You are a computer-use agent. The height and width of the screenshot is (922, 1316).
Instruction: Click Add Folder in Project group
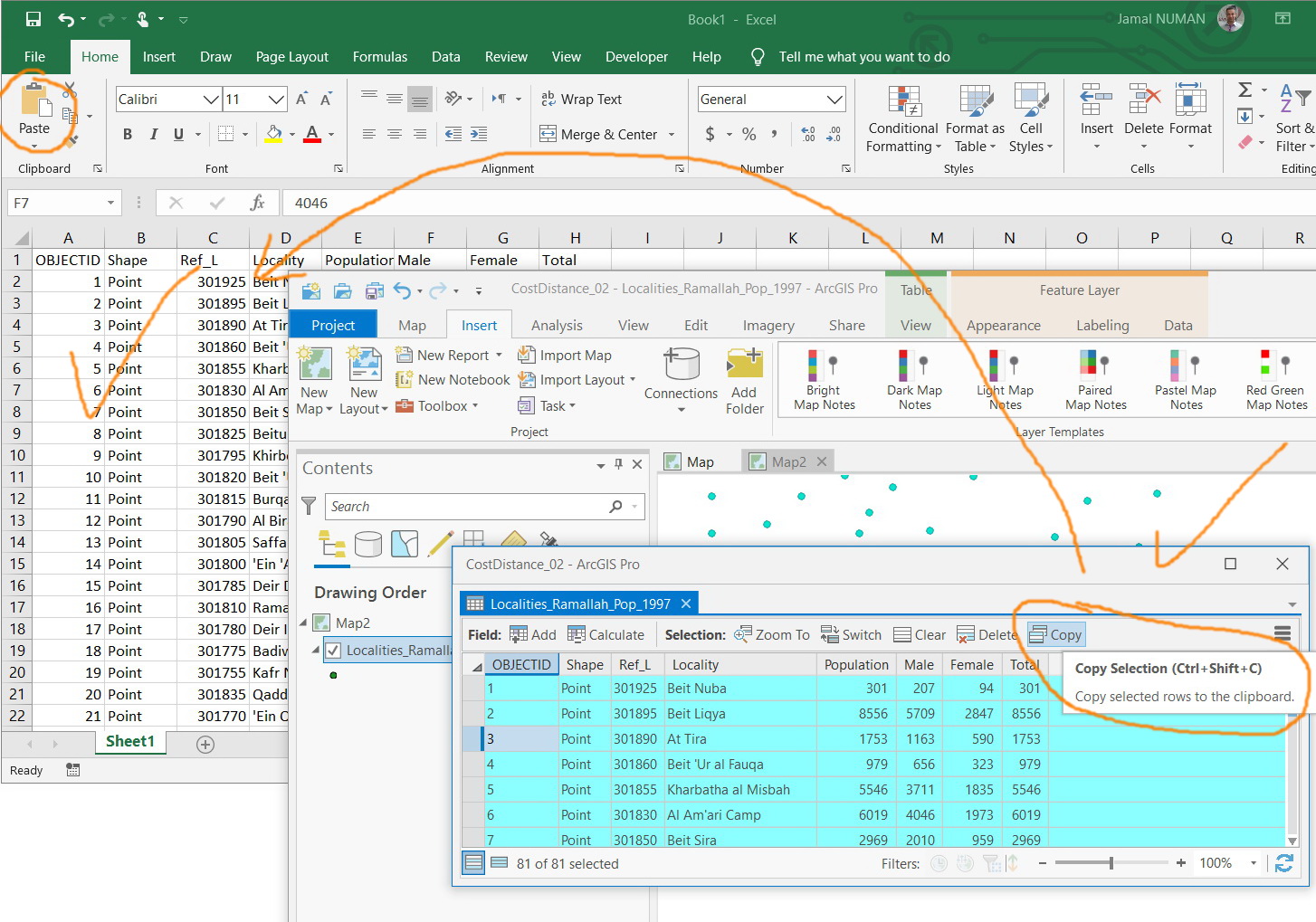coord(744,382)
